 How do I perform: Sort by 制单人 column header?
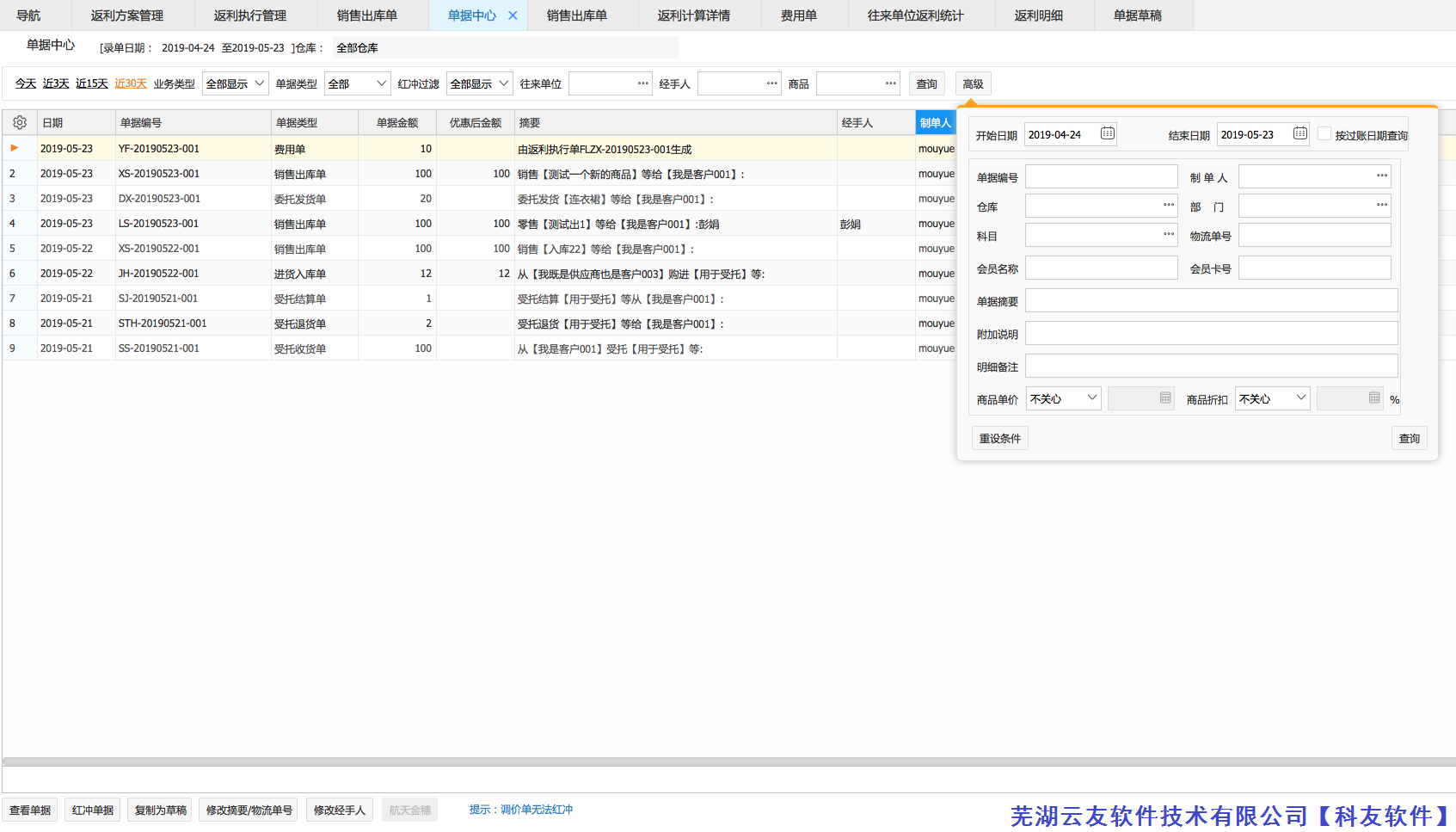936,123
